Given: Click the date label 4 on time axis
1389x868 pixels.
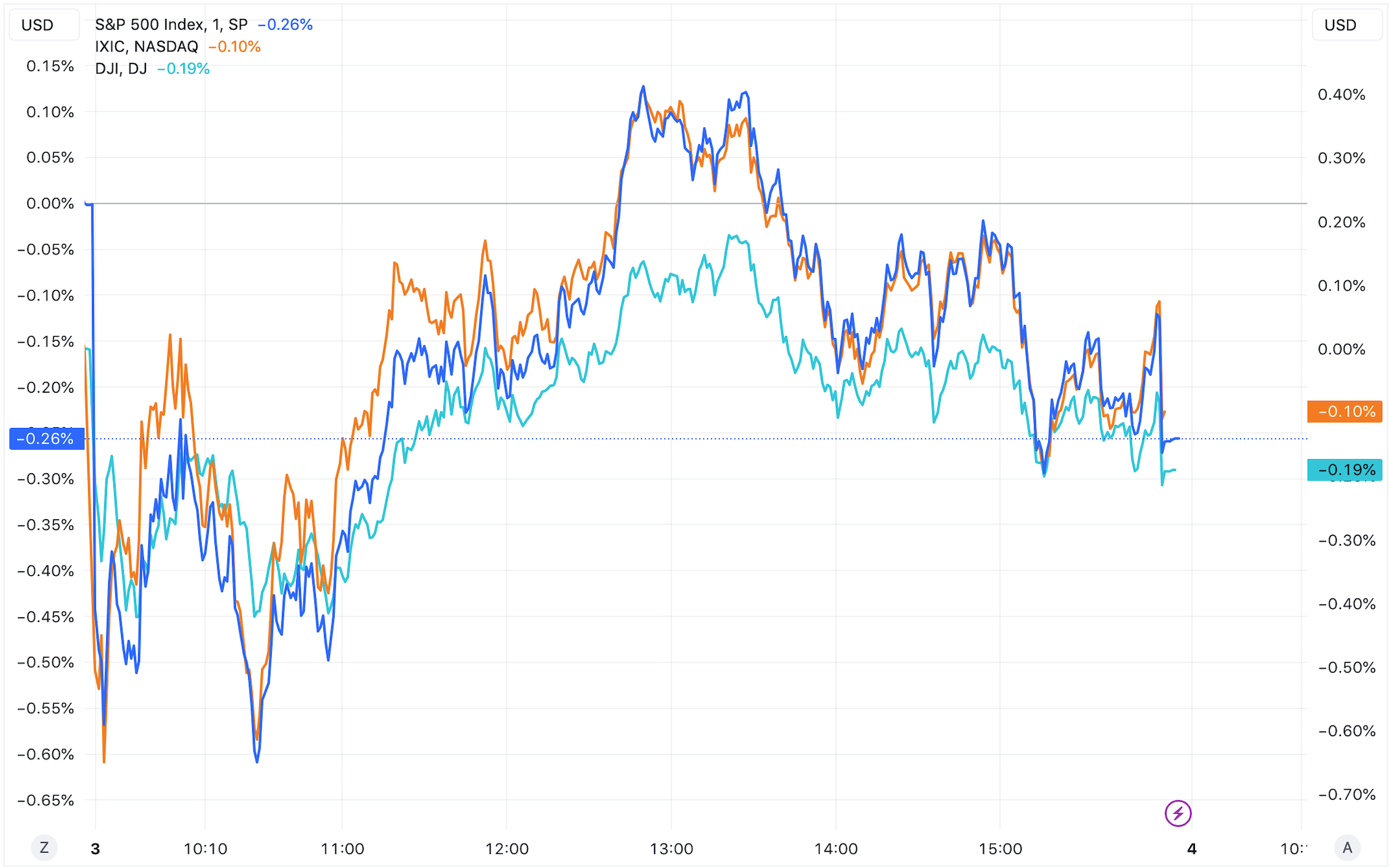Looking at the screenshot, I should pyautogui.click(x=1192, y=849).
